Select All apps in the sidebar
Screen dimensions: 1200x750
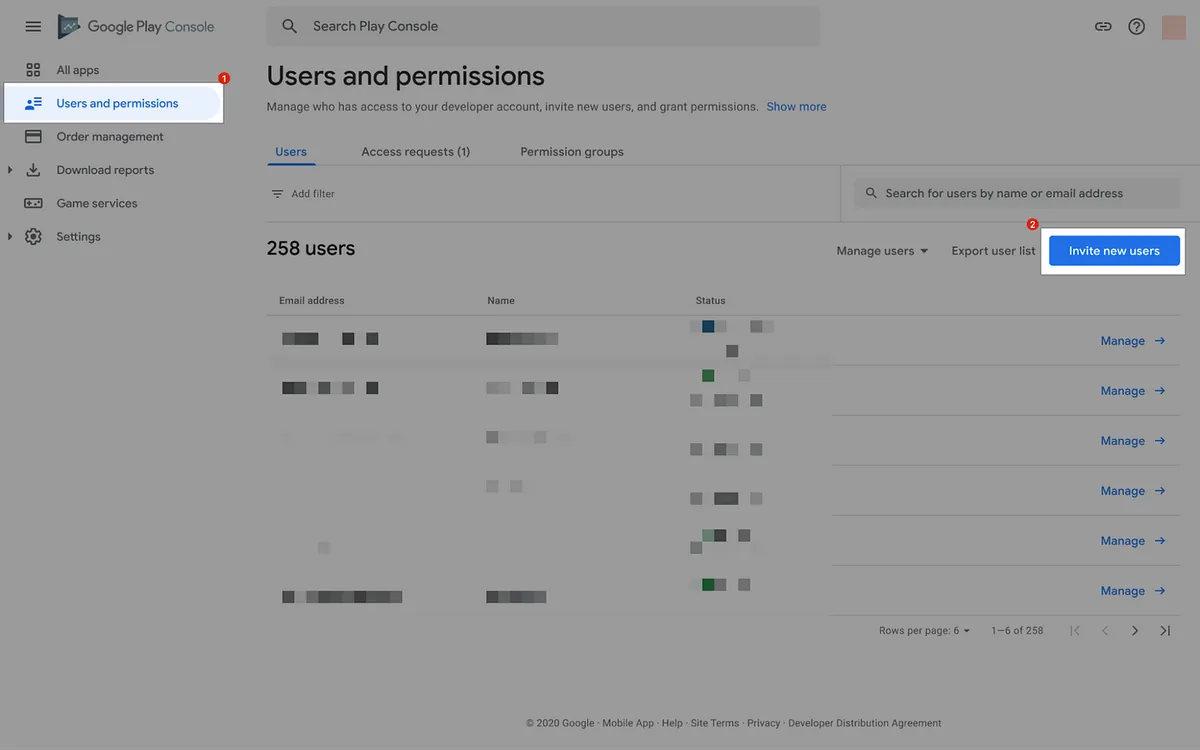pos(77,70)
